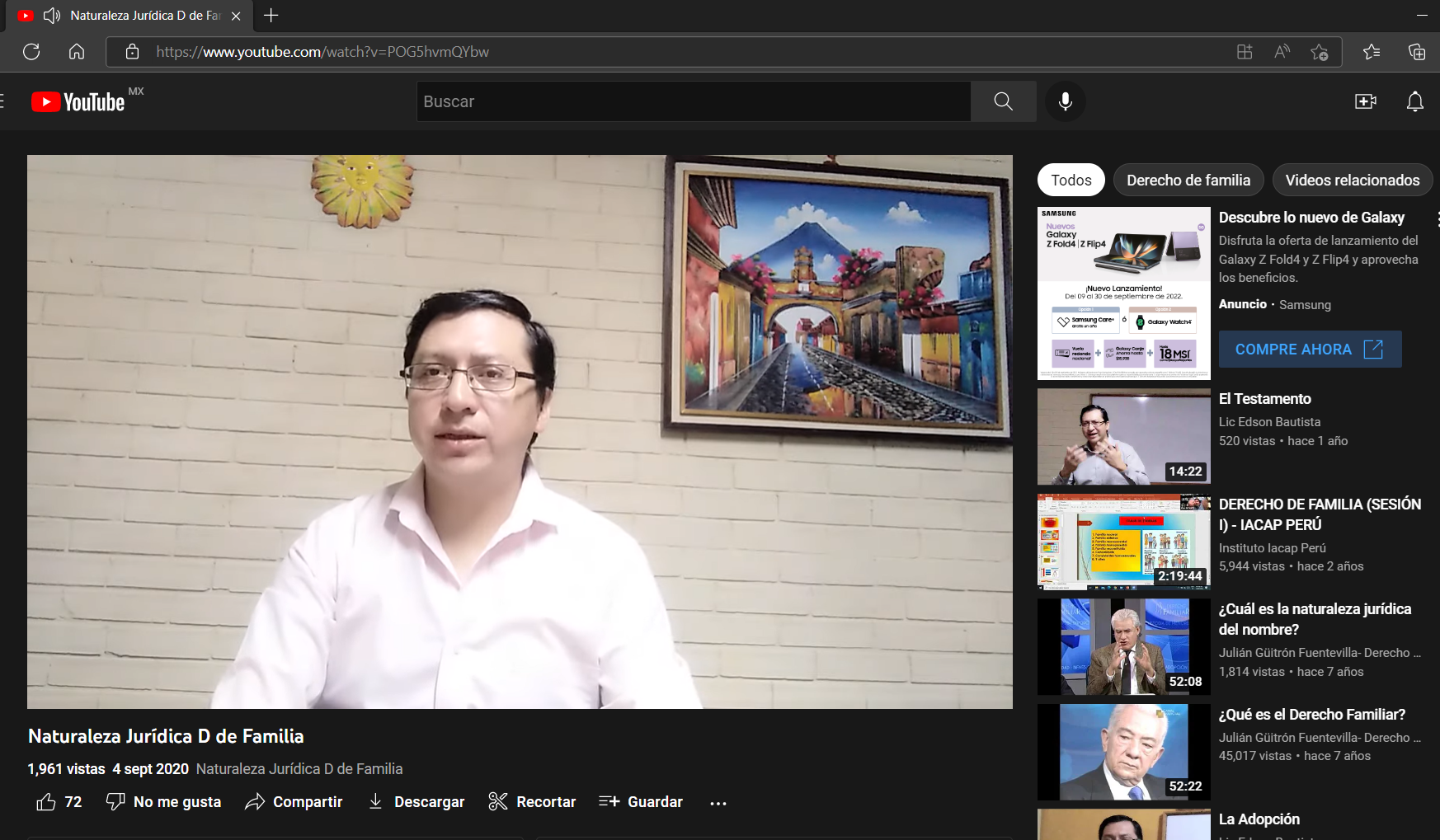1440x840 pixels.
Task: Click the browser address bar URL
Action: pos(322,52)
